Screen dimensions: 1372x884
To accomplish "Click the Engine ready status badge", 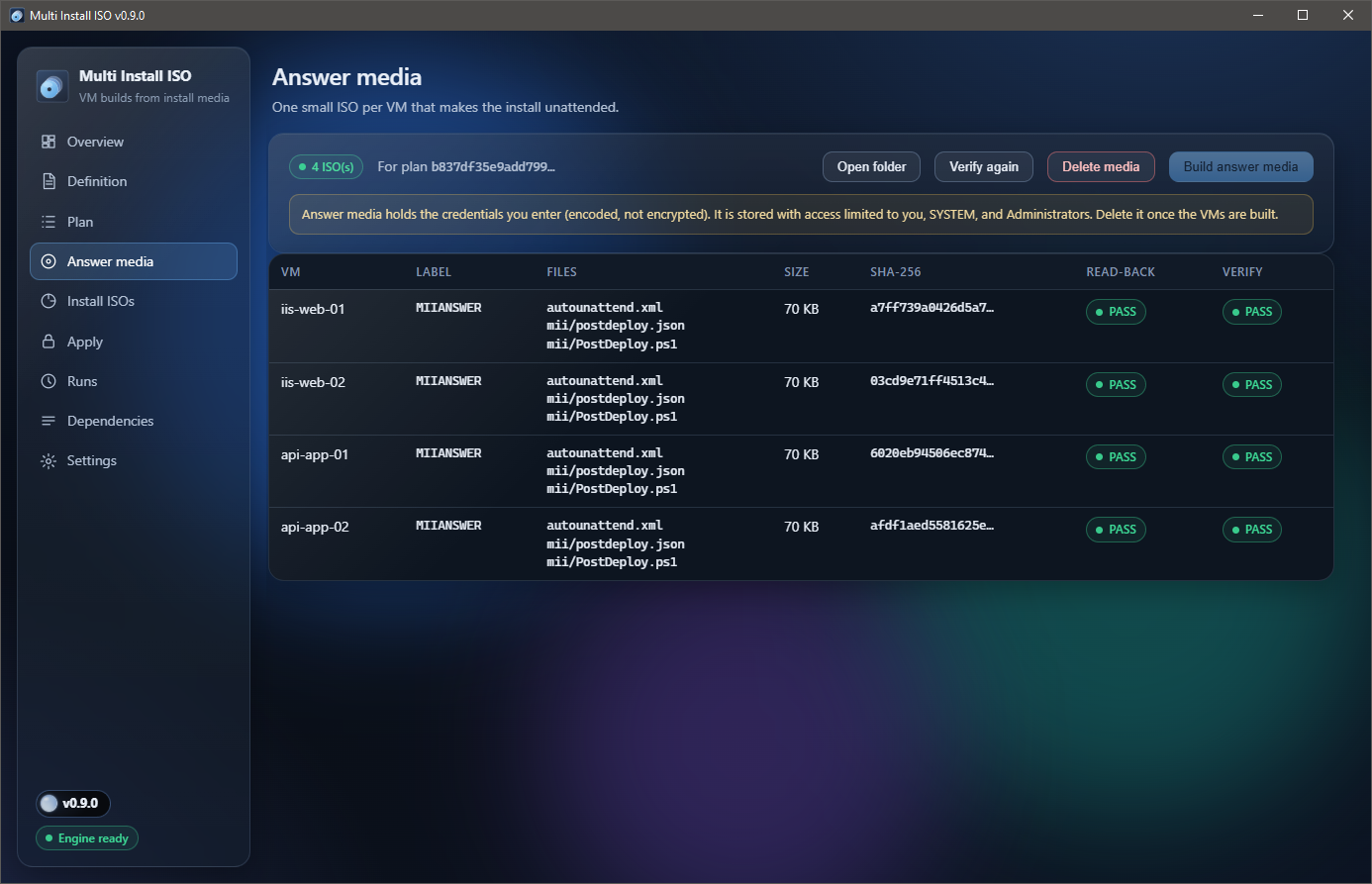I will click(x=87, y=838).
